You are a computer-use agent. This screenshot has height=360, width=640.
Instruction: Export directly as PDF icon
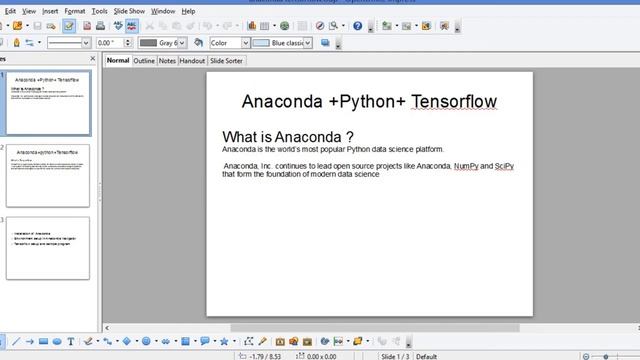[87, 26]
